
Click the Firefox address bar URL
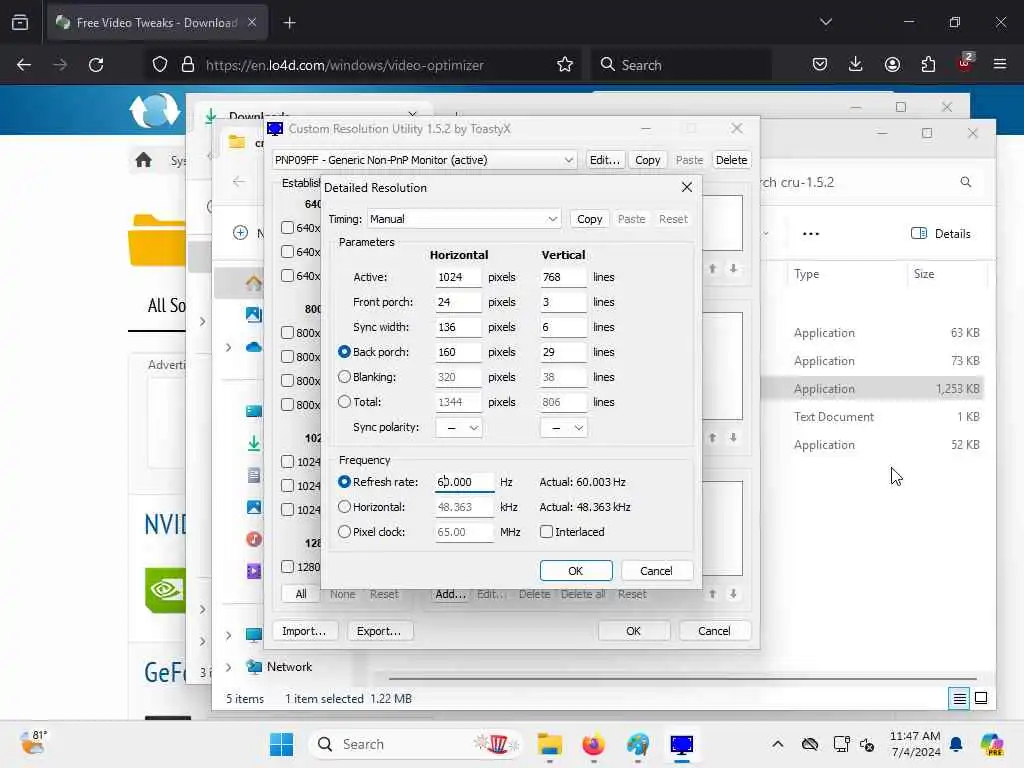coord(345,65)
